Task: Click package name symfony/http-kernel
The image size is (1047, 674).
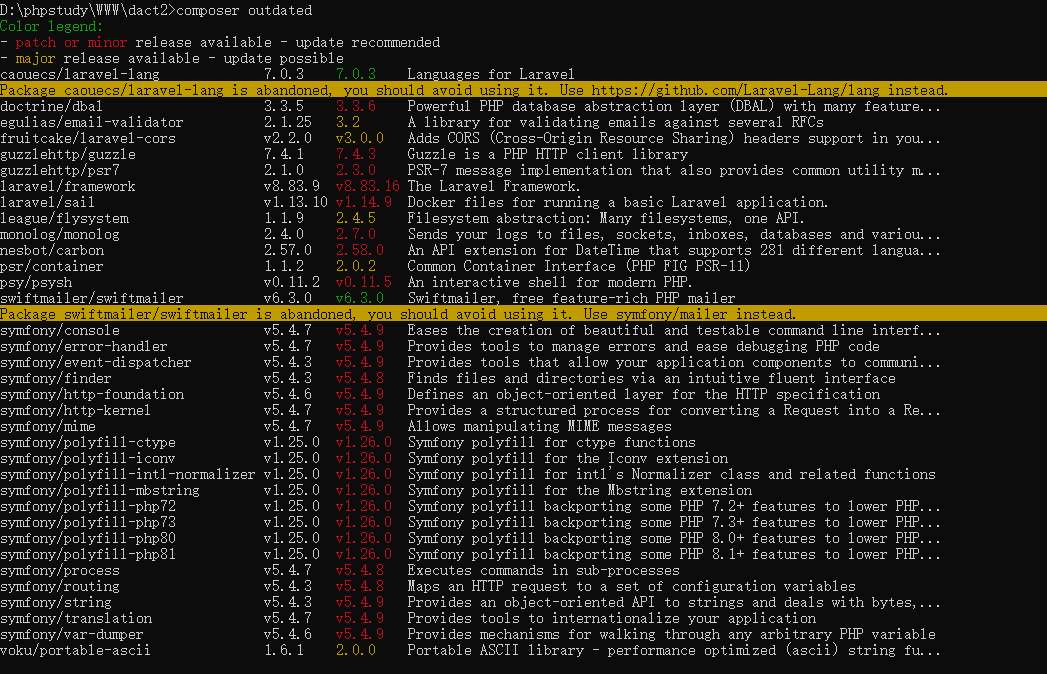Action: [75, 411]
